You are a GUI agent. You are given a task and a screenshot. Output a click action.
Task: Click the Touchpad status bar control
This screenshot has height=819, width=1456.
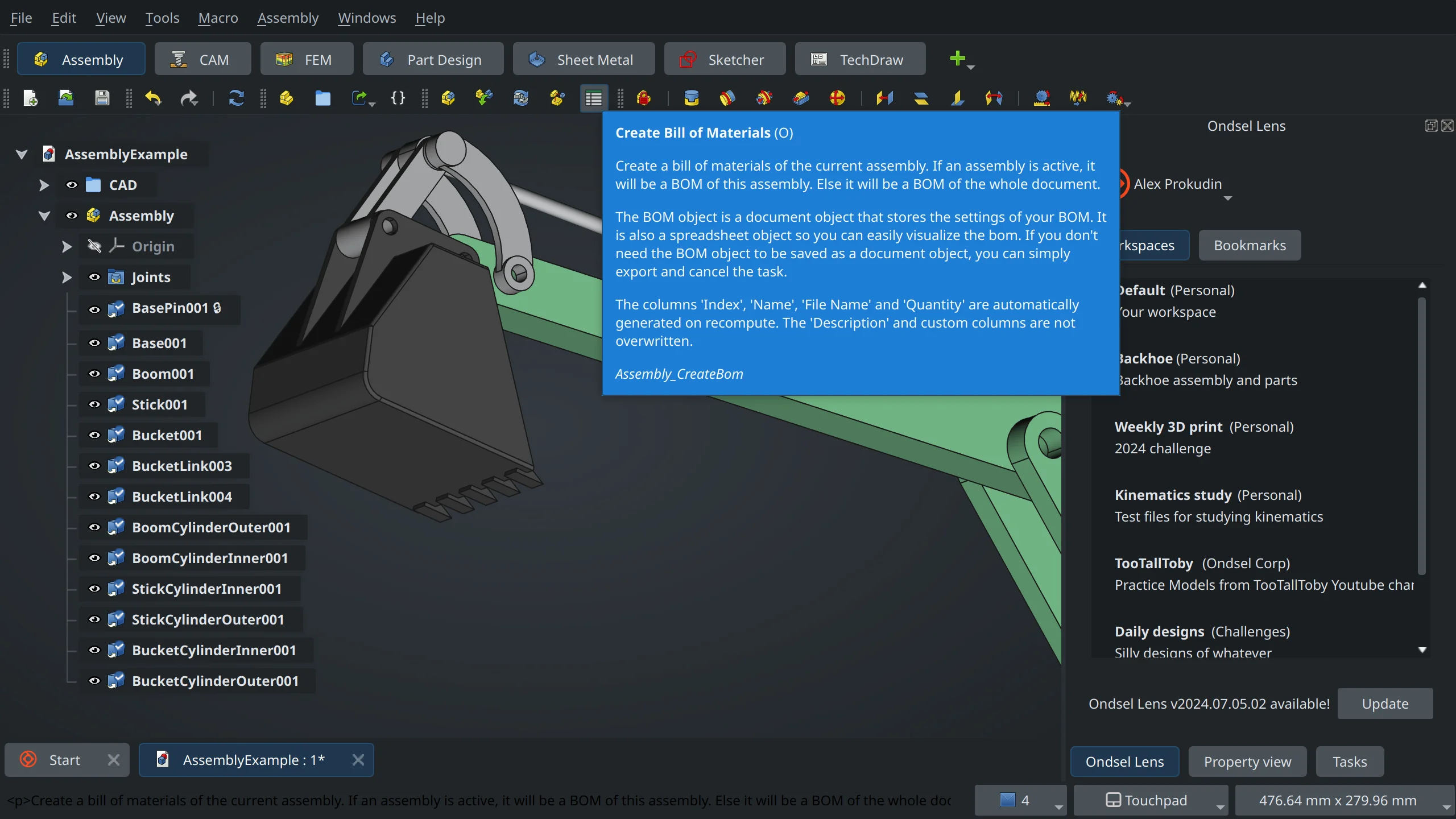[x=1150, y=800]
